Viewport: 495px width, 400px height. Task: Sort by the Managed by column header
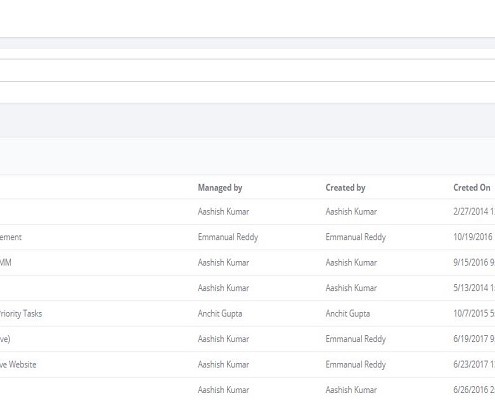[220, 188]
